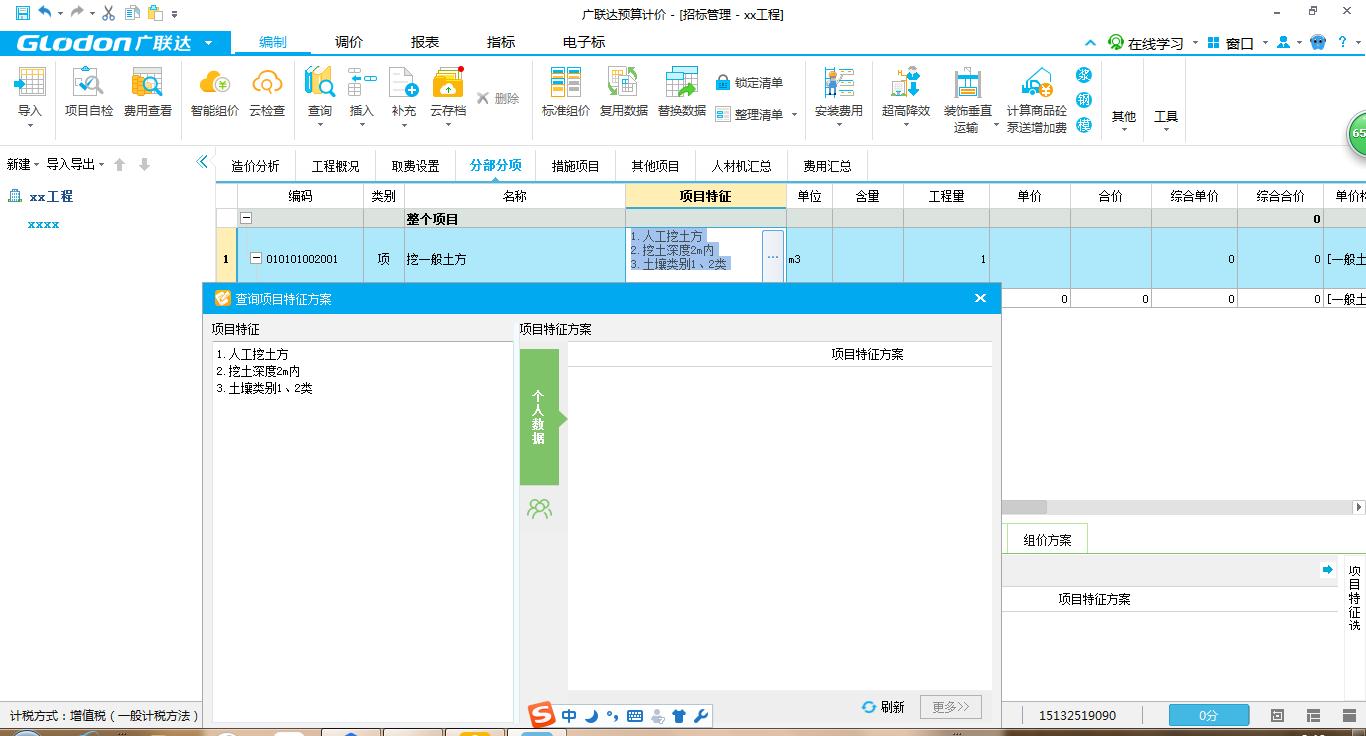Click the 刷新 refresh button in the dialog
Viewport: 1366px width, 736px height.
pos(882,706)
